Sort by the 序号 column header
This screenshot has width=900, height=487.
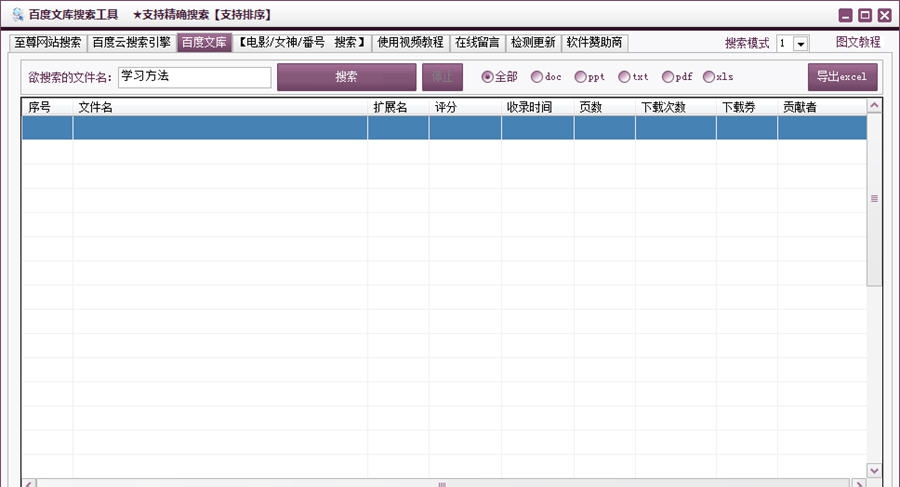48,107
